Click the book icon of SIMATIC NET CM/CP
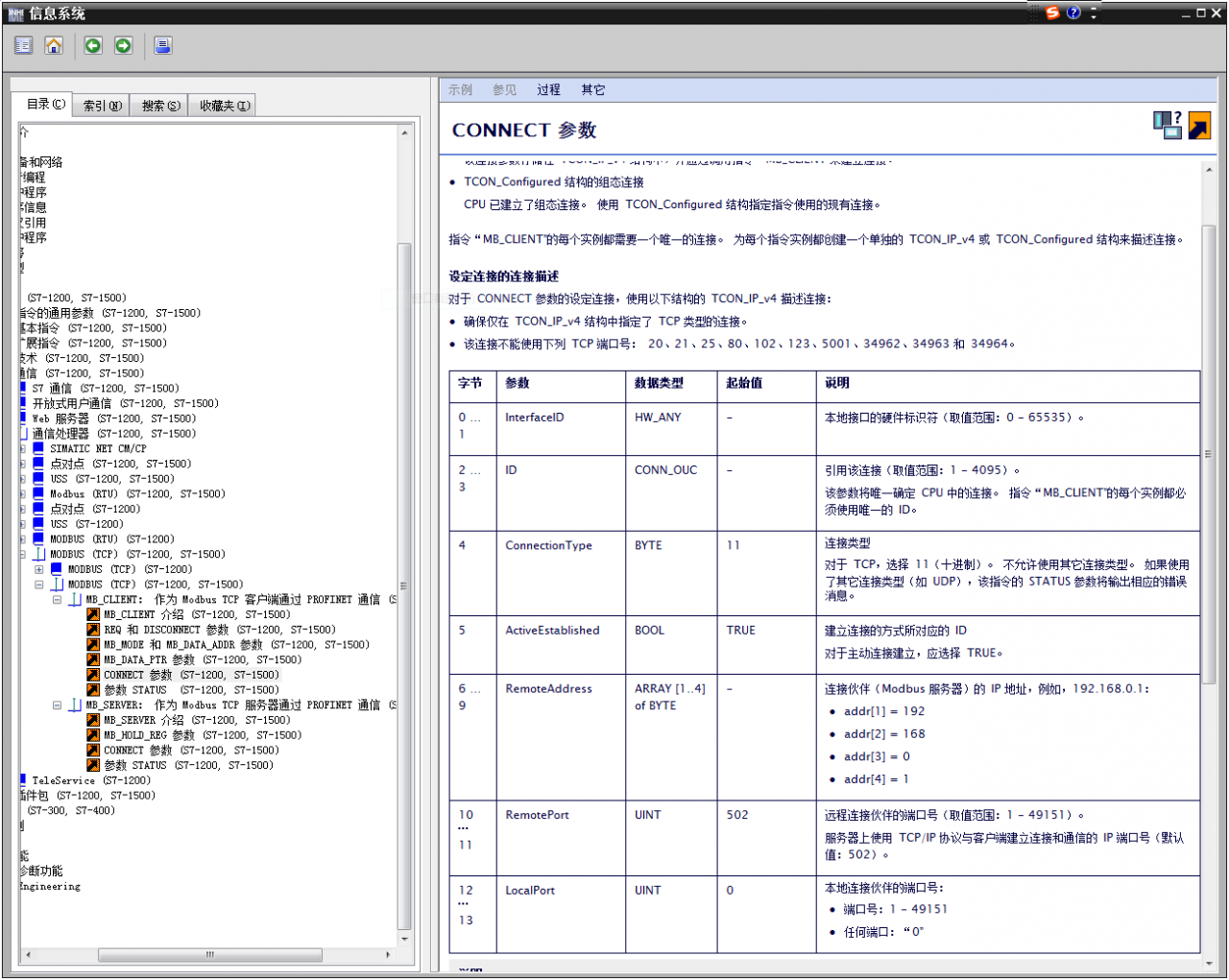This screenshot has width=1229, height=980. (x=38, y=448)
